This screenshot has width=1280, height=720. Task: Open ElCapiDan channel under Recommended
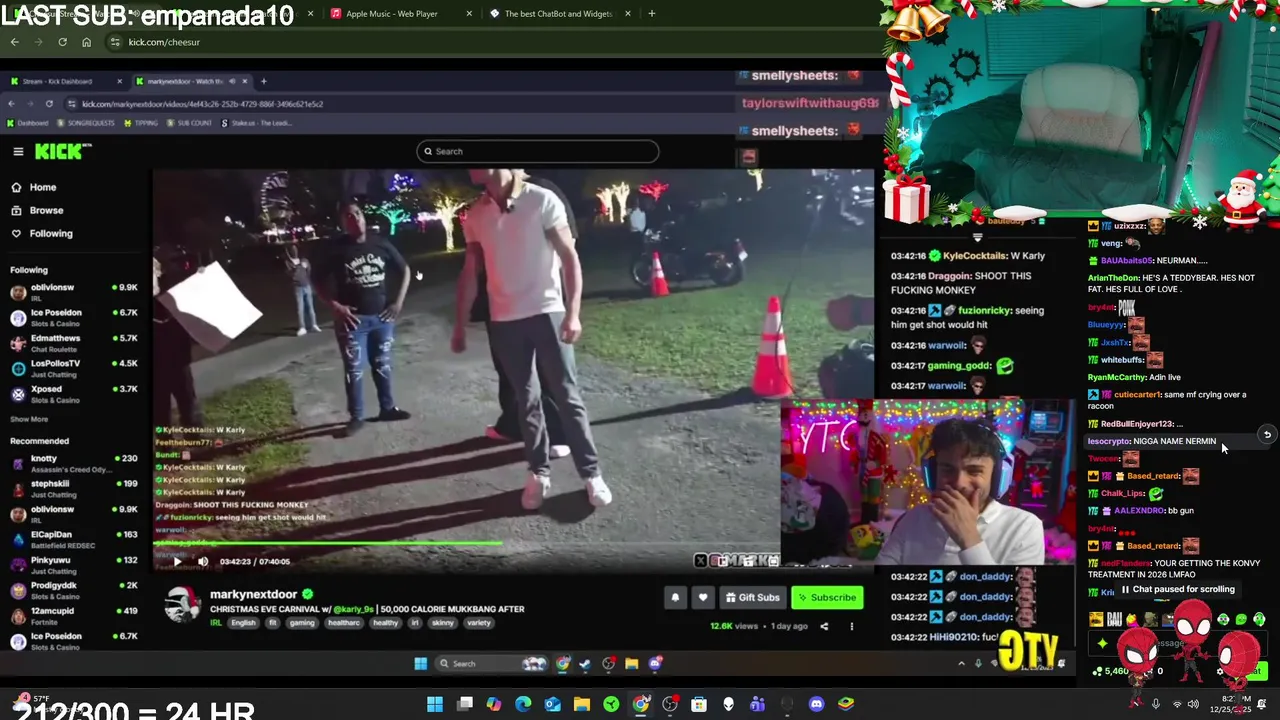(74, 539)
